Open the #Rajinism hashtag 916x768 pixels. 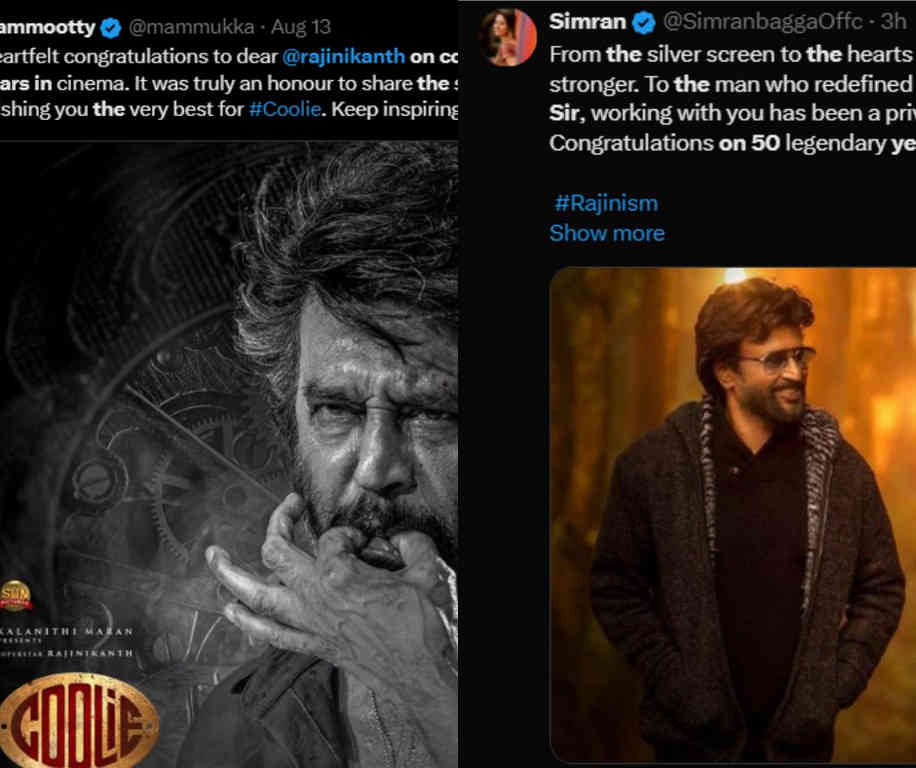point(606,203)
